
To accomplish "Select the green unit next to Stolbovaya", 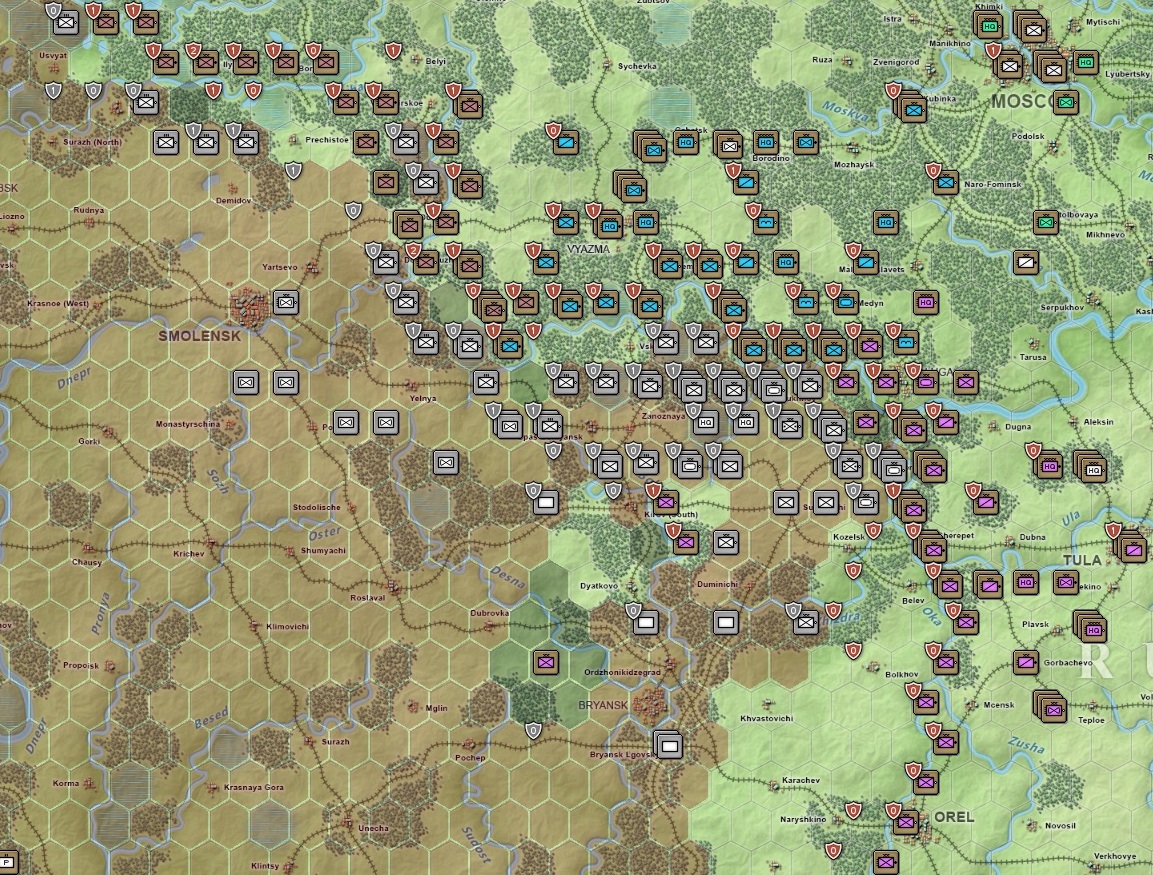I will pyautogui.click(x=1046, y=221).
